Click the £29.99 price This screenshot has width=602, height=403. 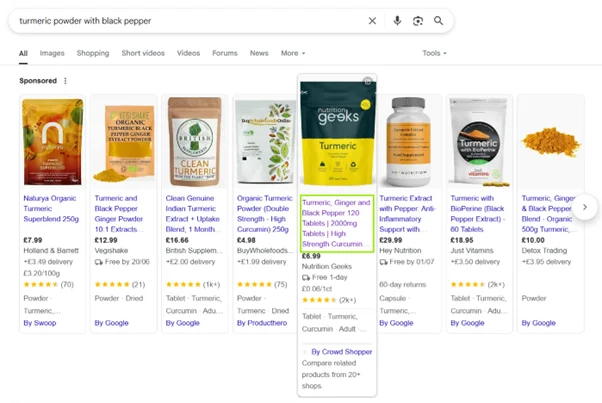tap(391, 240)
